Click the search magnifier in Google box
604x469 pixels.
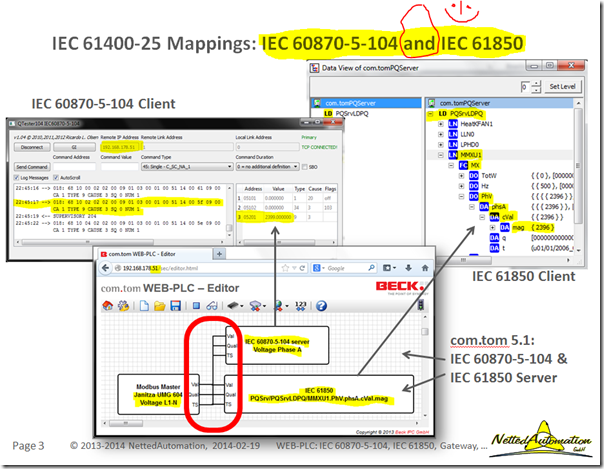pos(371,268)
